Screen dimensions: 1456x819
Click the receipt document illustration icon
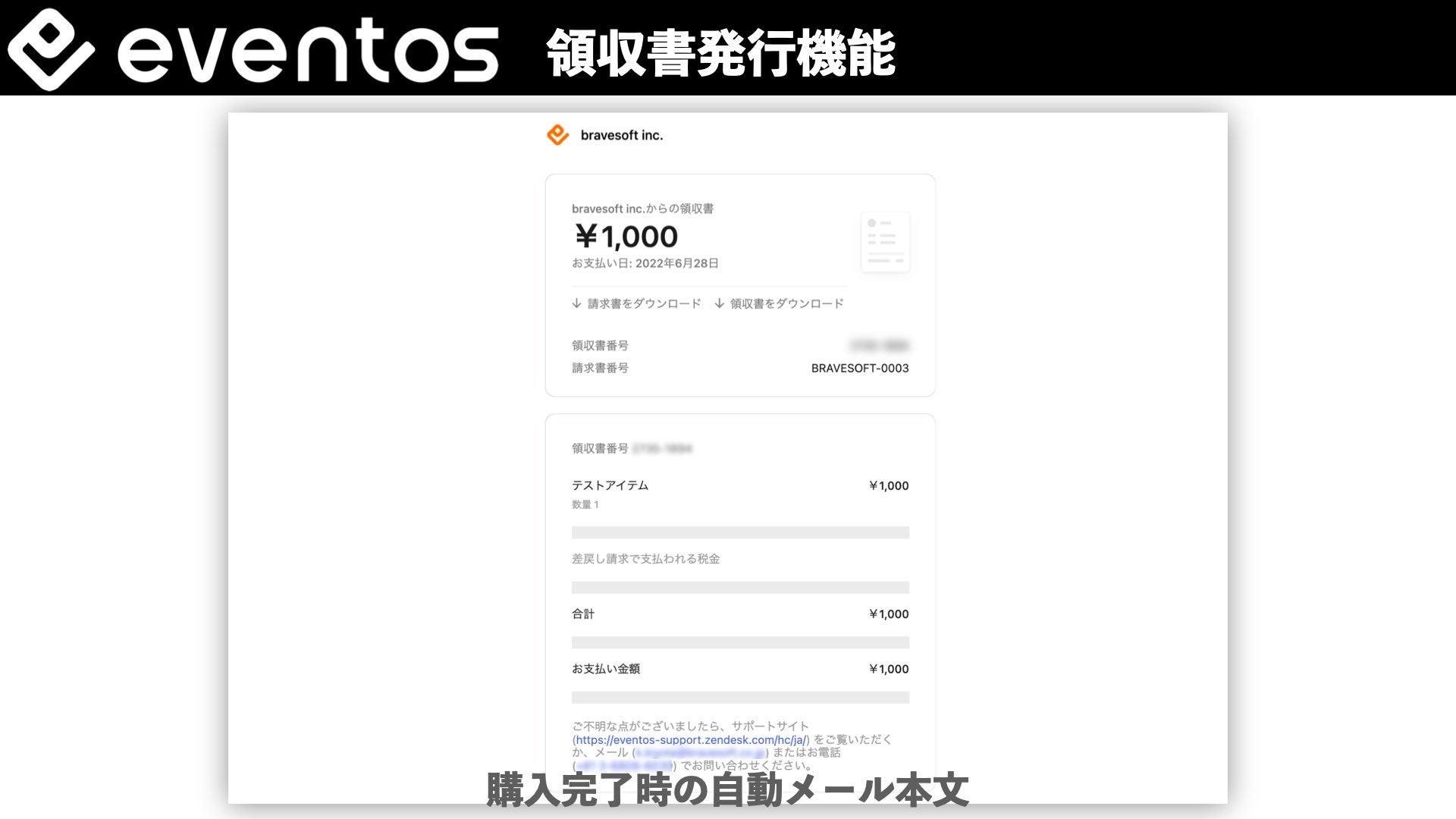[x=885, y=243]
